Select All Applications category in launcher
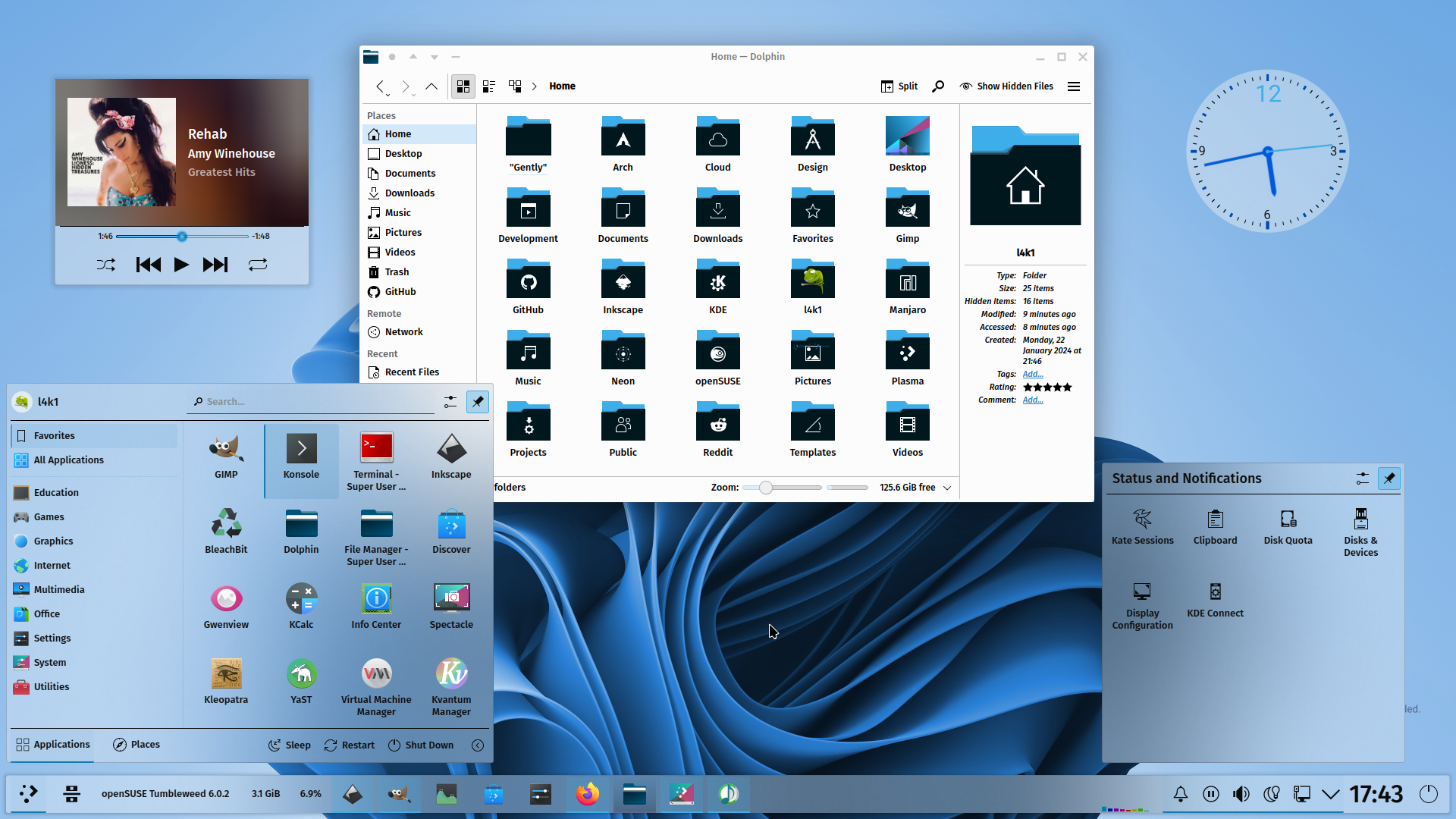This screenshot has width=1456, height=819. 95,460
